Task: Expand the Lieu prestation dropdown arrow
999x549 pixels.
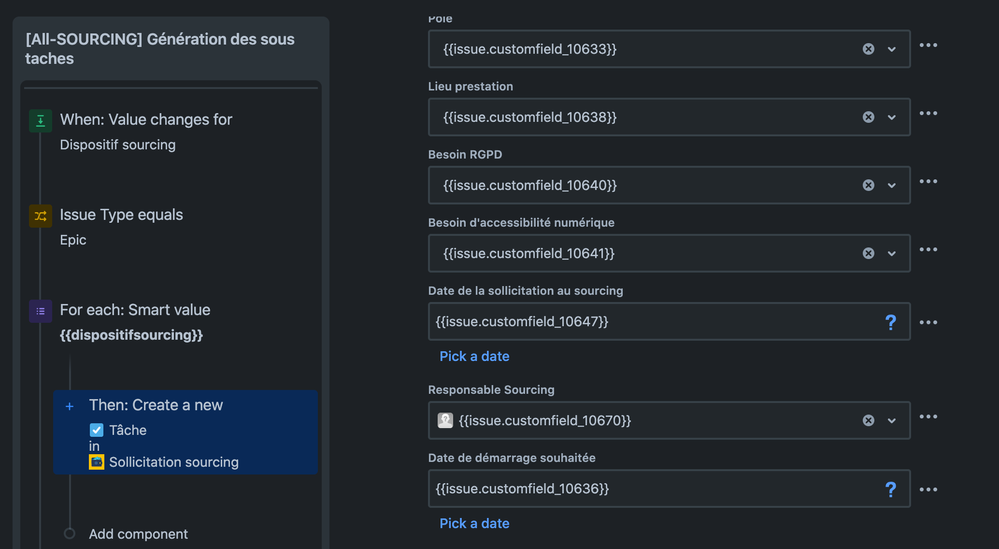Action: tap(892, 117)
